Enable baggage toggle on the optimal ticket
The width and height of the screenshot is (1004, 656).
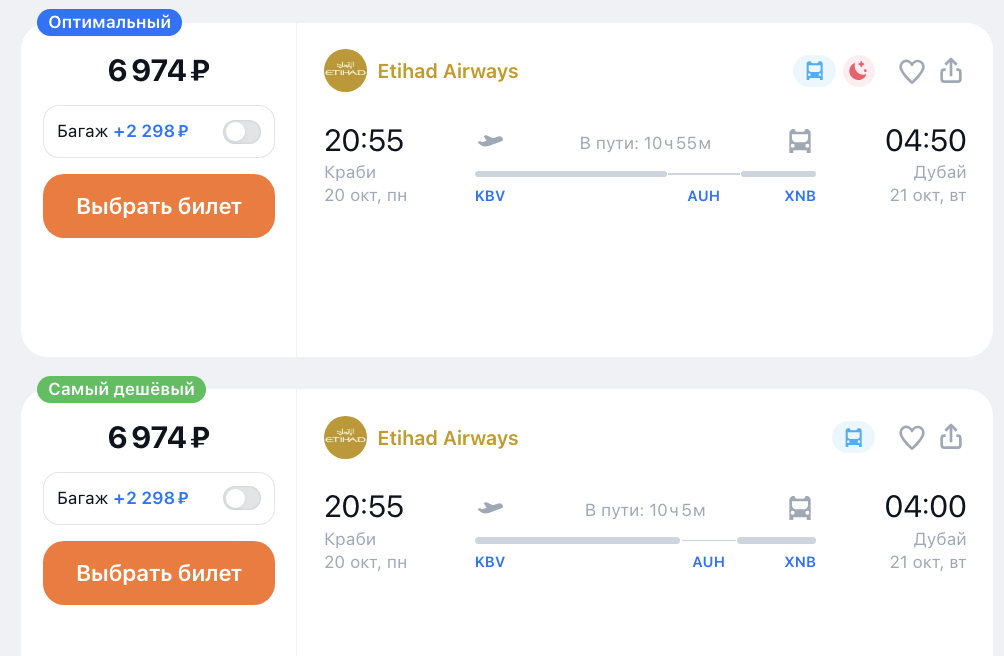click(241, 131)
